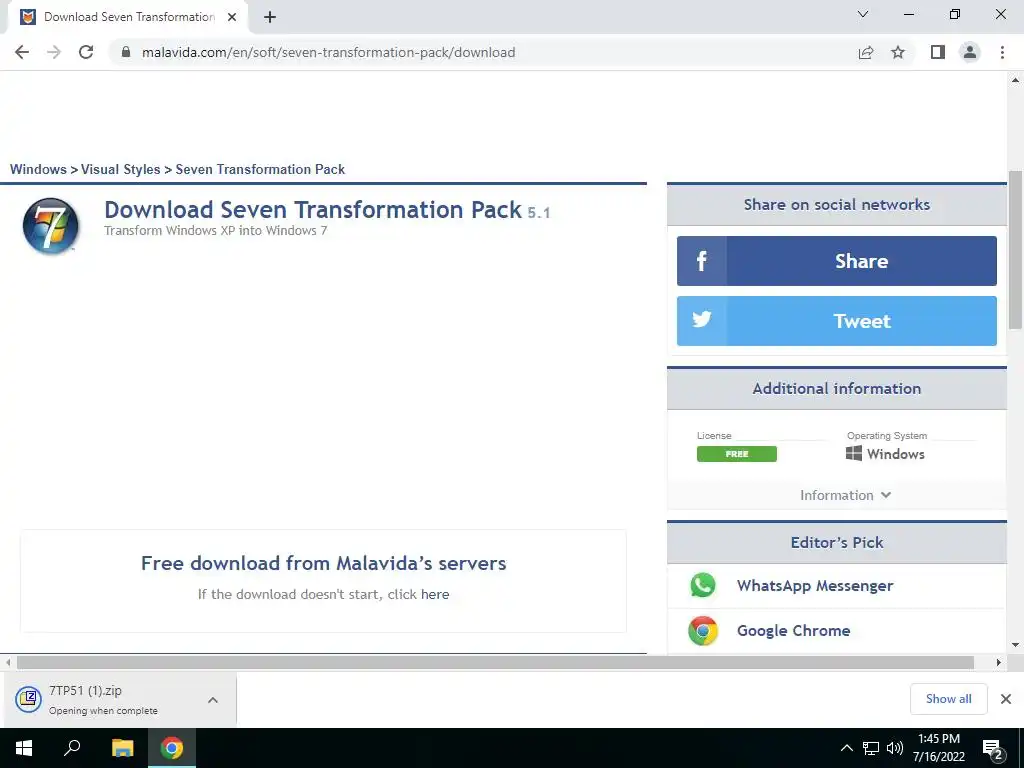Viewport: 1024px width, 768px height.
Task: Click the green FREE license badge
Action: (737, 454)
